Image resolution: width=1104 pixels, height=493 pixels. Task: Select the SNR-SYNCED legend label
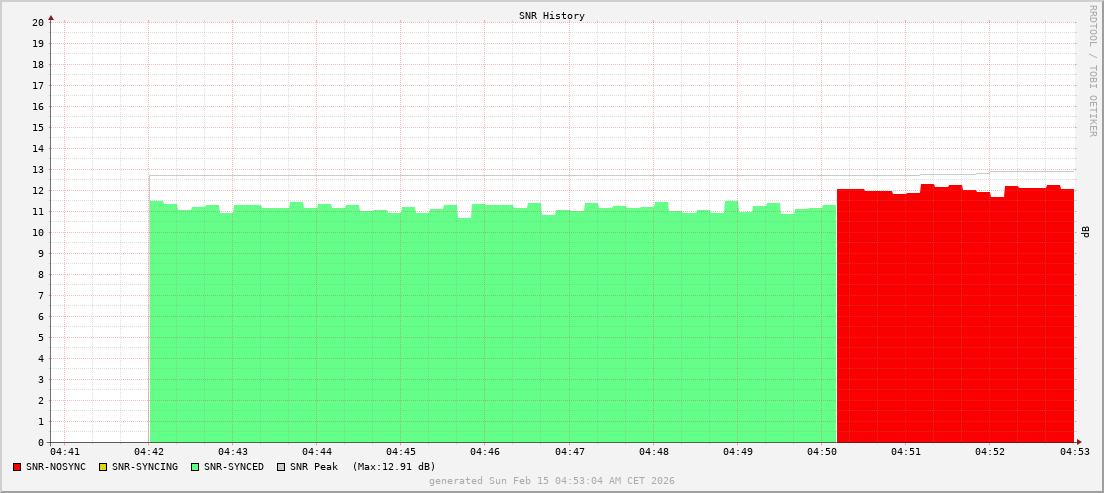click(234, 467)
